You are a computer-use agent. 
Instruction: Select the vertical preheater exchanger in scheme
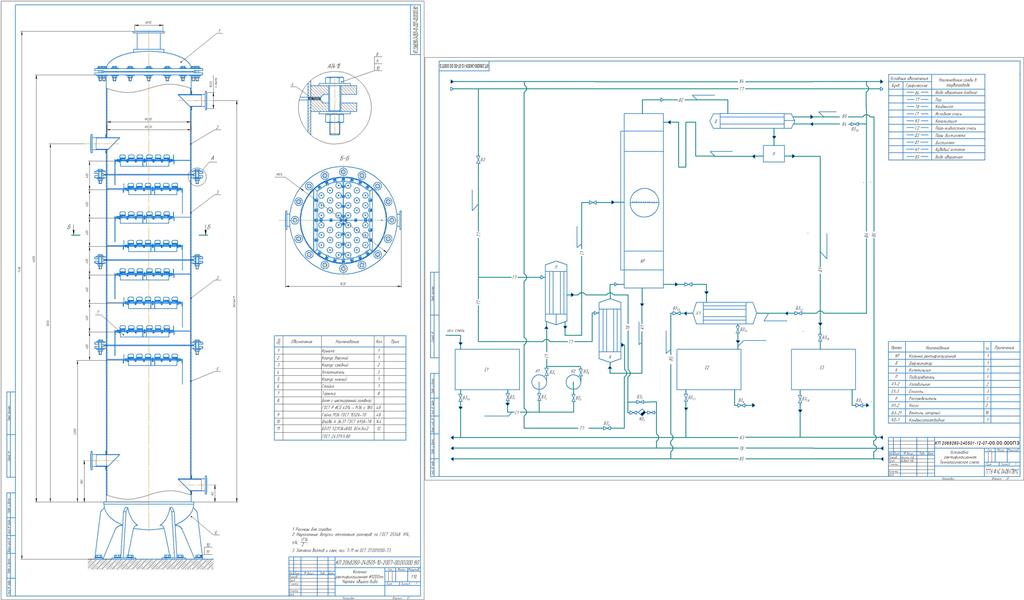point(556,293)
